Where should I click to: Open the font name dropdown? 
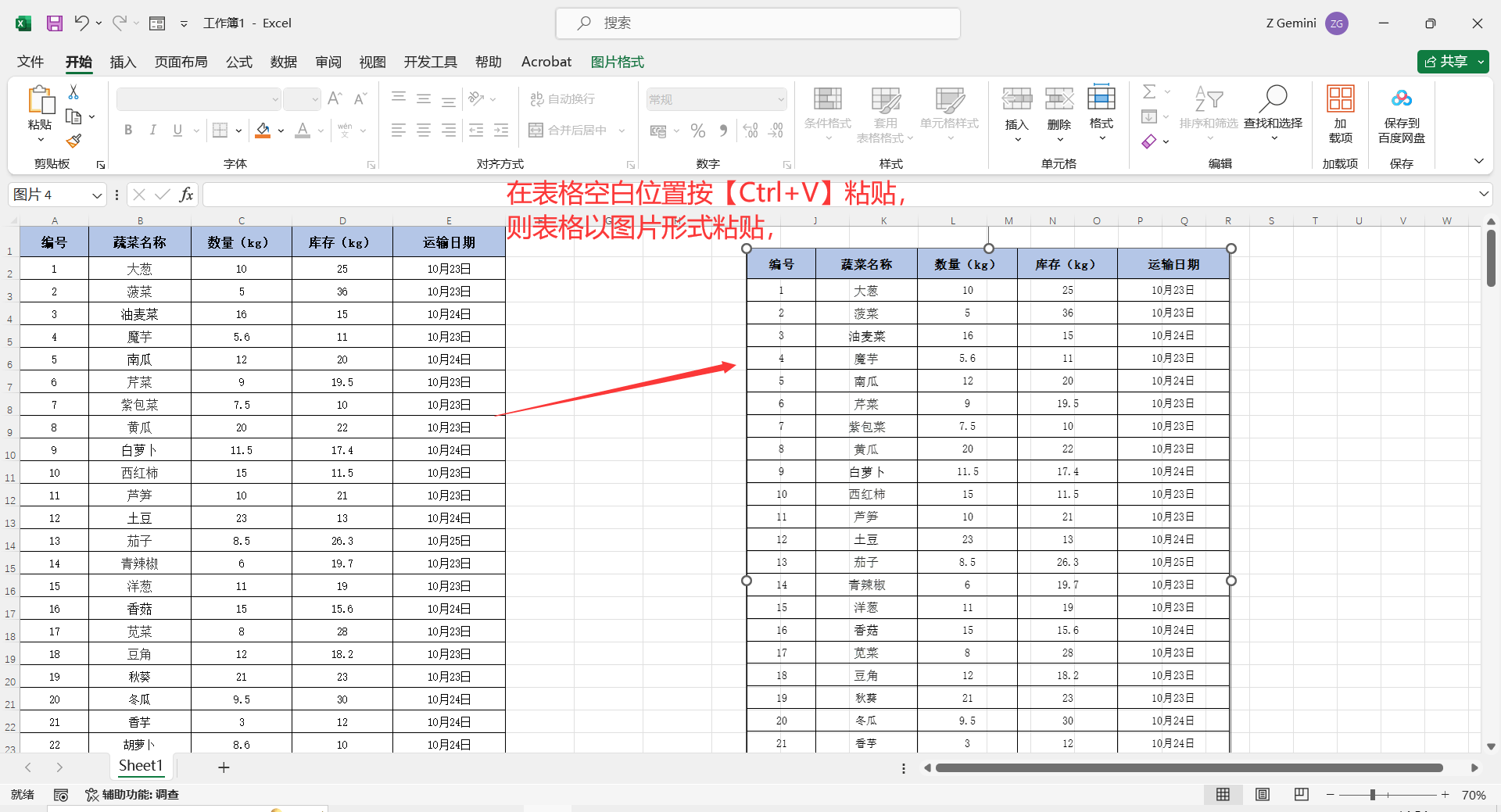coord(275,99)
